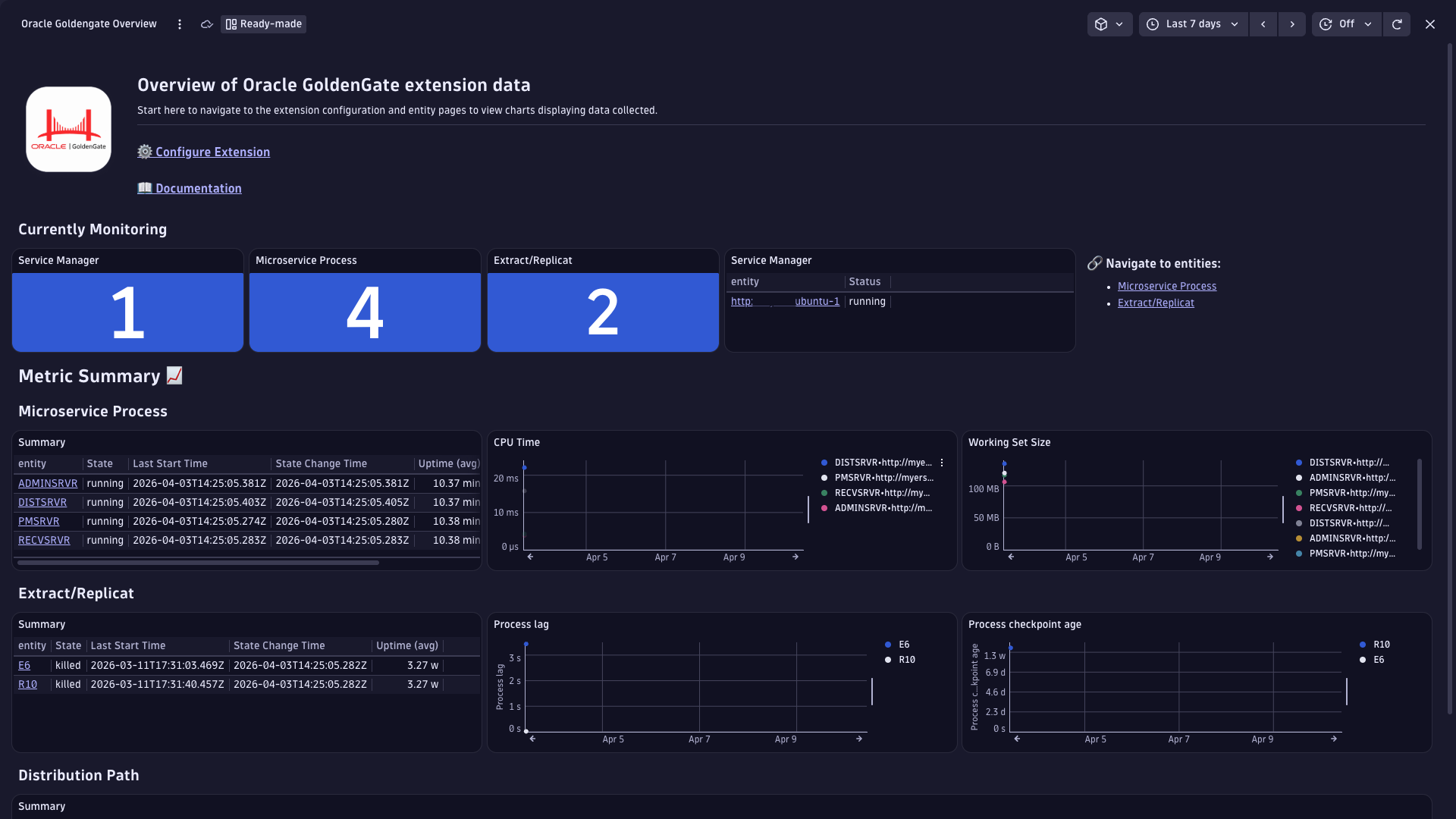Screen dimensions: 1456x819
Task: Open the dashboard three-dot options menu
Action: (x=180, y=24)
